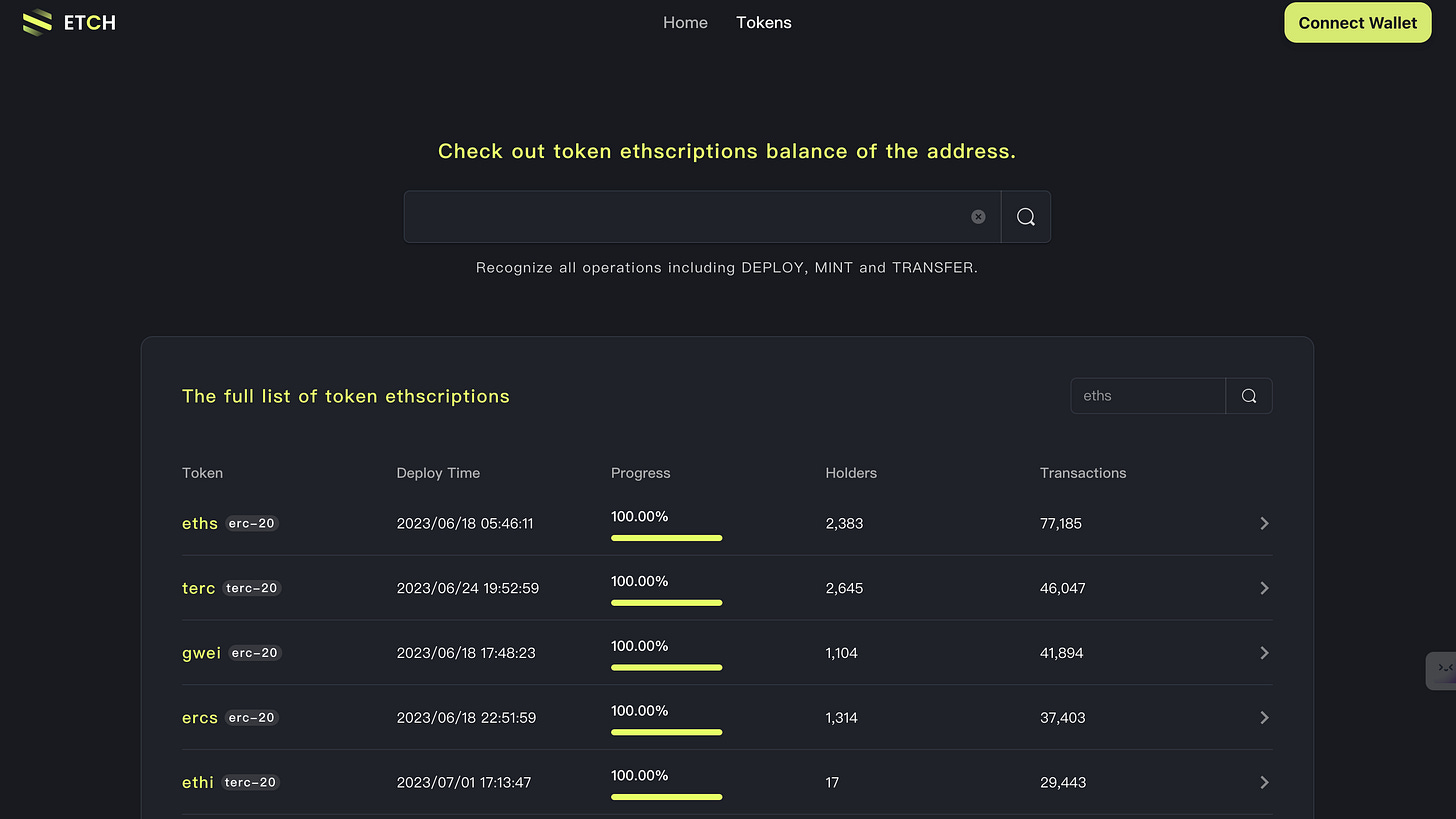Image resolution: width=1456 pixels, height=819 pixels.
Task: Click holders count 2,645
Action: [844, 588]
